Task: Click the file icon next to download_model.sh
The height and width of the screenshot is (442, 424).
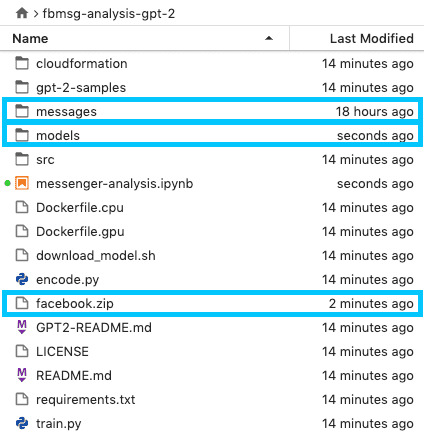Action: 22,255
